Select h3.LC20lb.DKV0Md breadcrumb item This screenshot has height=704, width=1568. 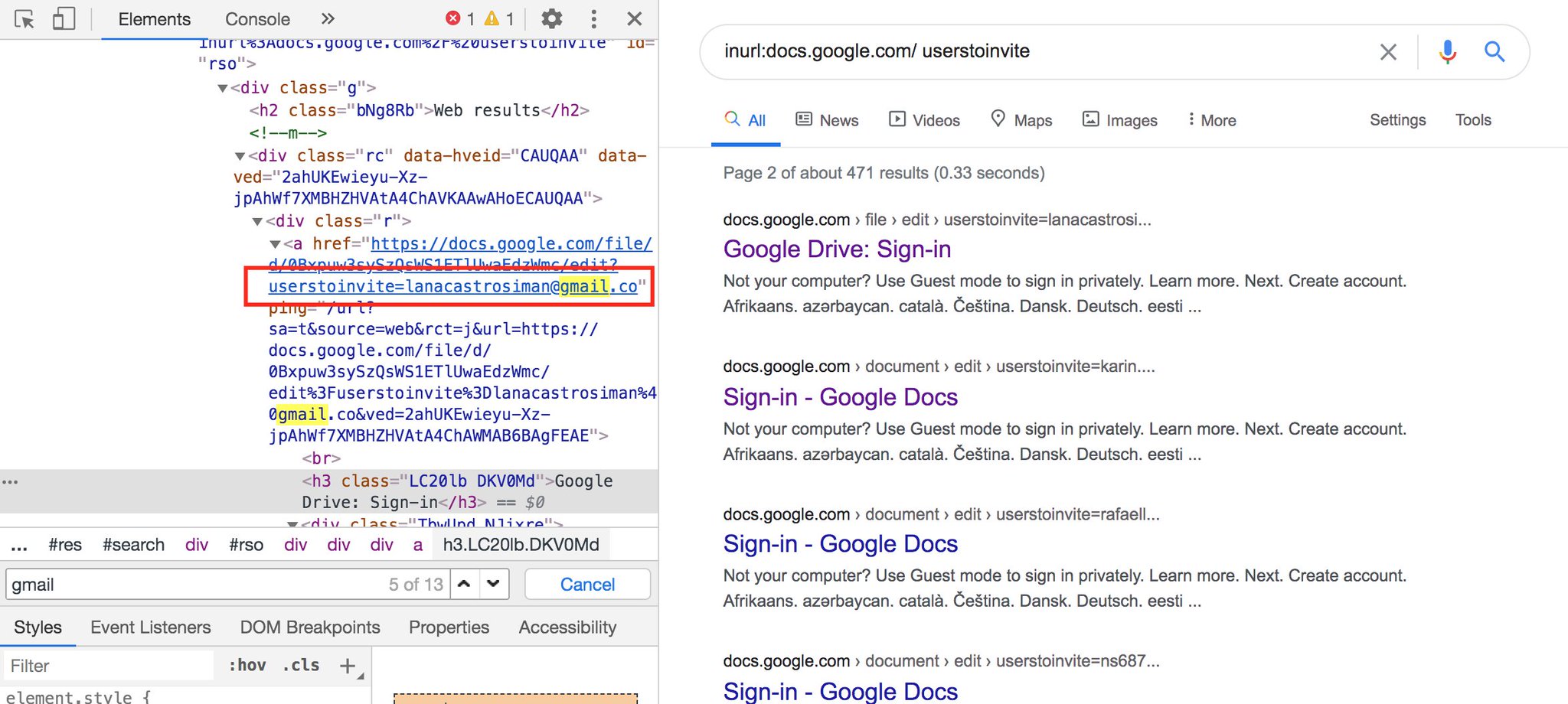pos(521,545)
